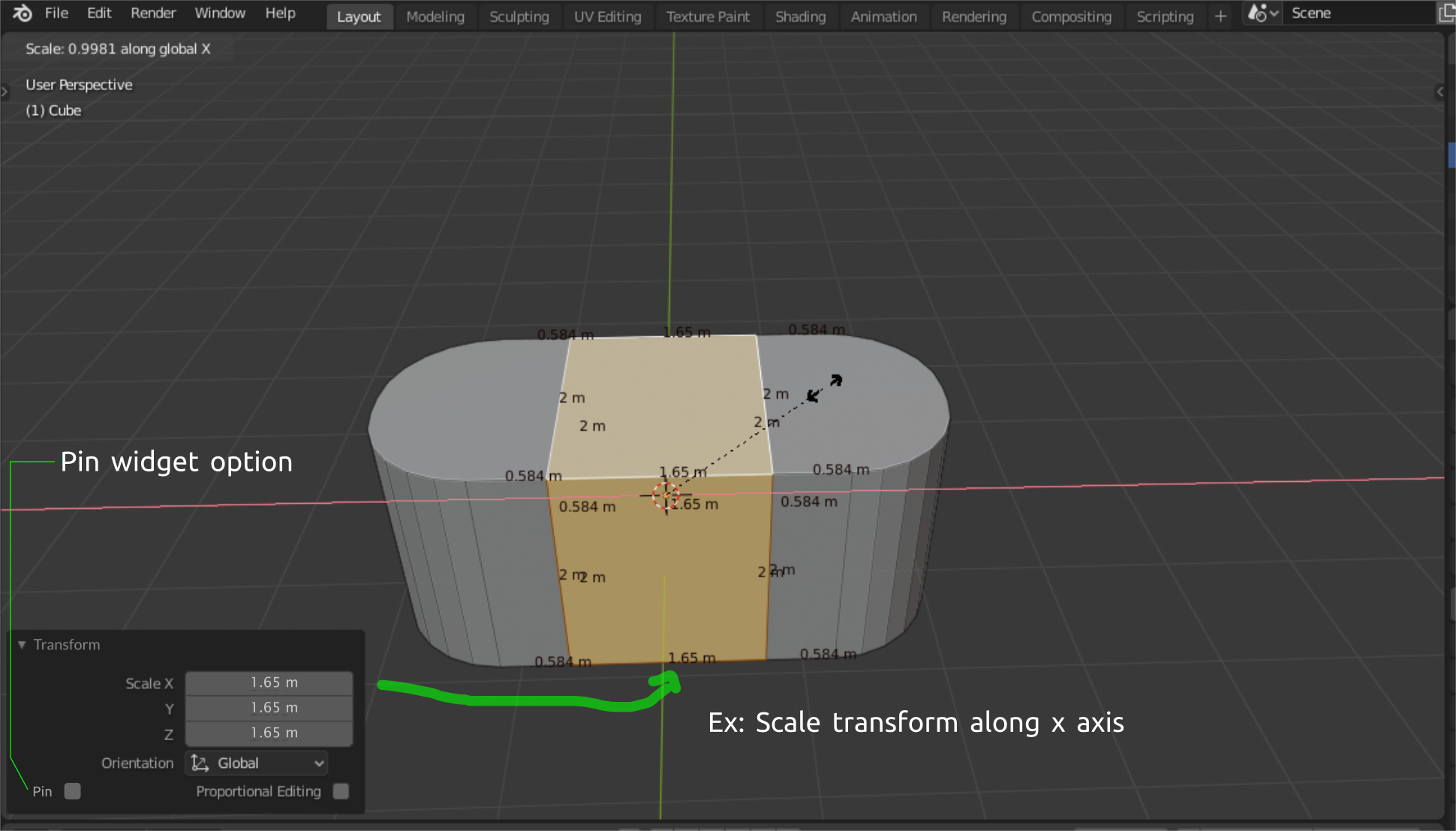Switch to the Layout workspace tab
This screenshot has height=831, width=1456.
(359, 17)
